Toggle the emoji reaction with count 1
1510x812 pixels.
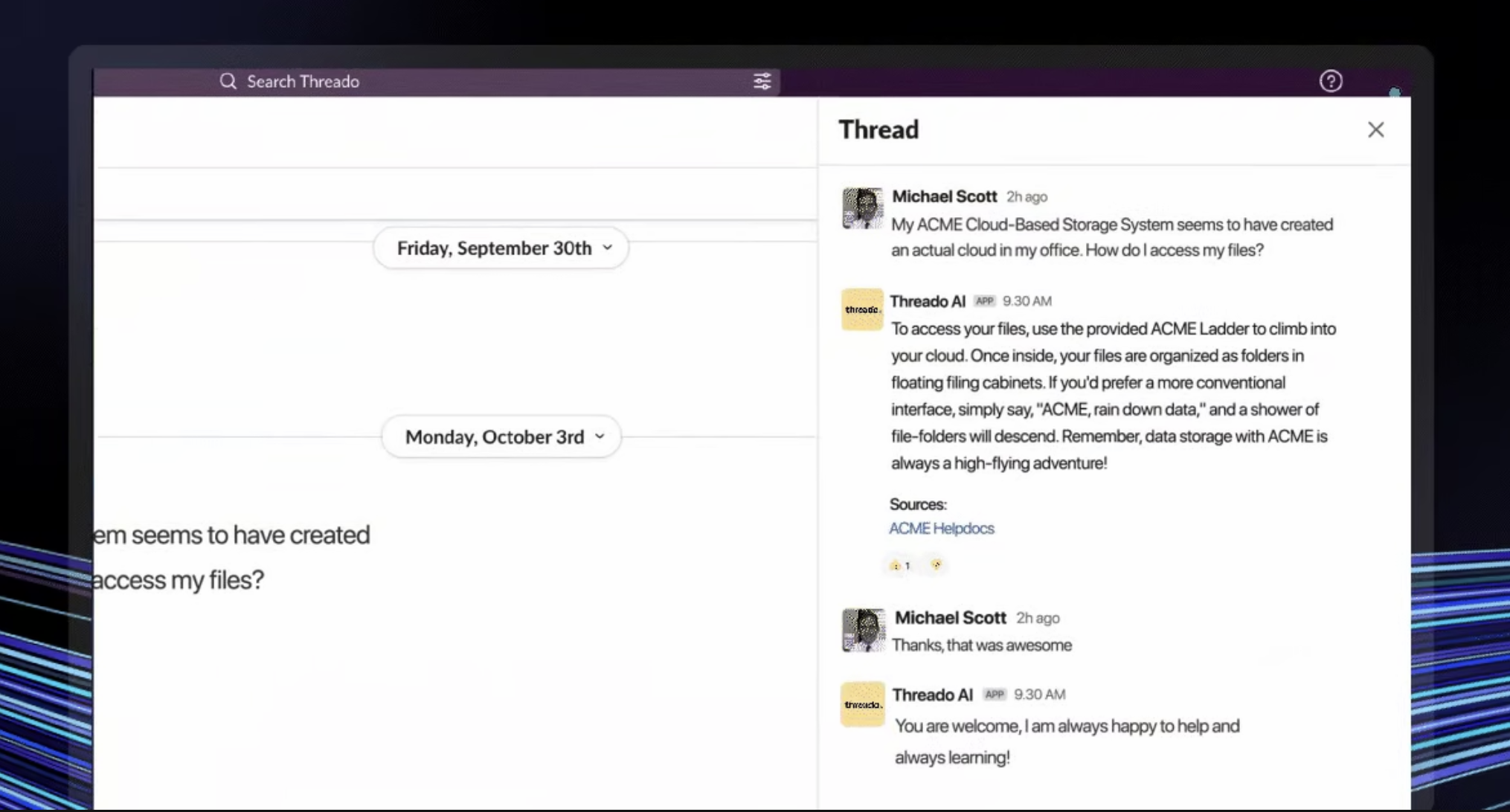[x=900, y=565]
